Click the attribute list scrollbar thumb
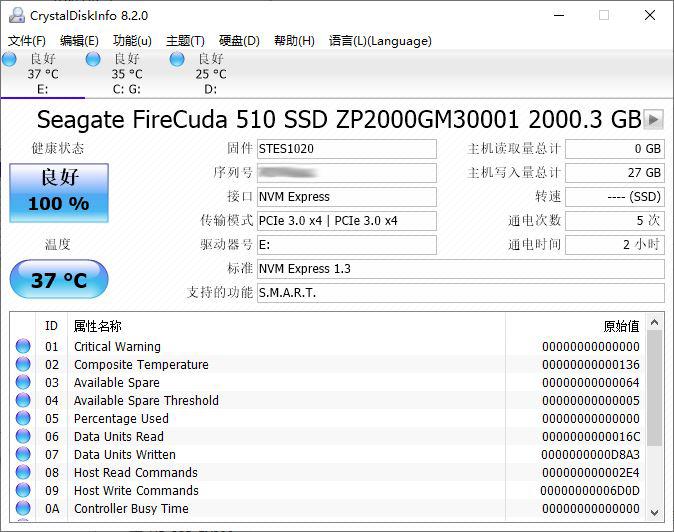The image size is (674, 532). click(x=655, y=388)
